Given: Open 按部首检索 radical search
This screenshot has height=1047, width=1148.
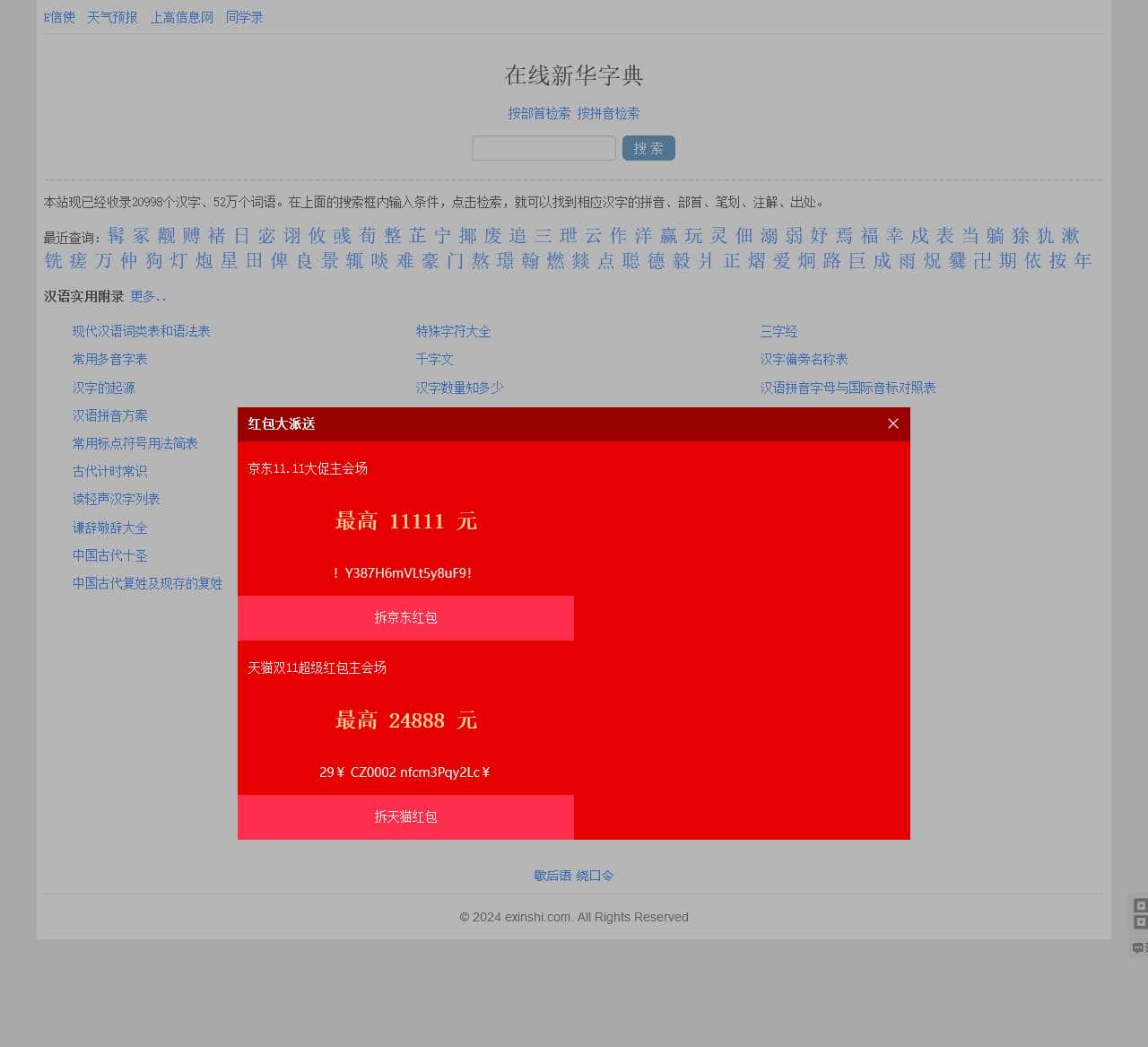Looking at the screenshot, I should coord(538,113).
